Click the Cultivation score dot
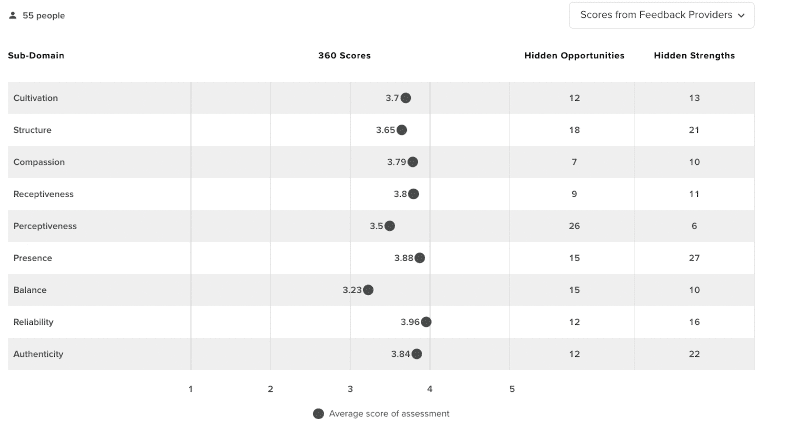Screen dimensions: 787x433 [406, 98]
